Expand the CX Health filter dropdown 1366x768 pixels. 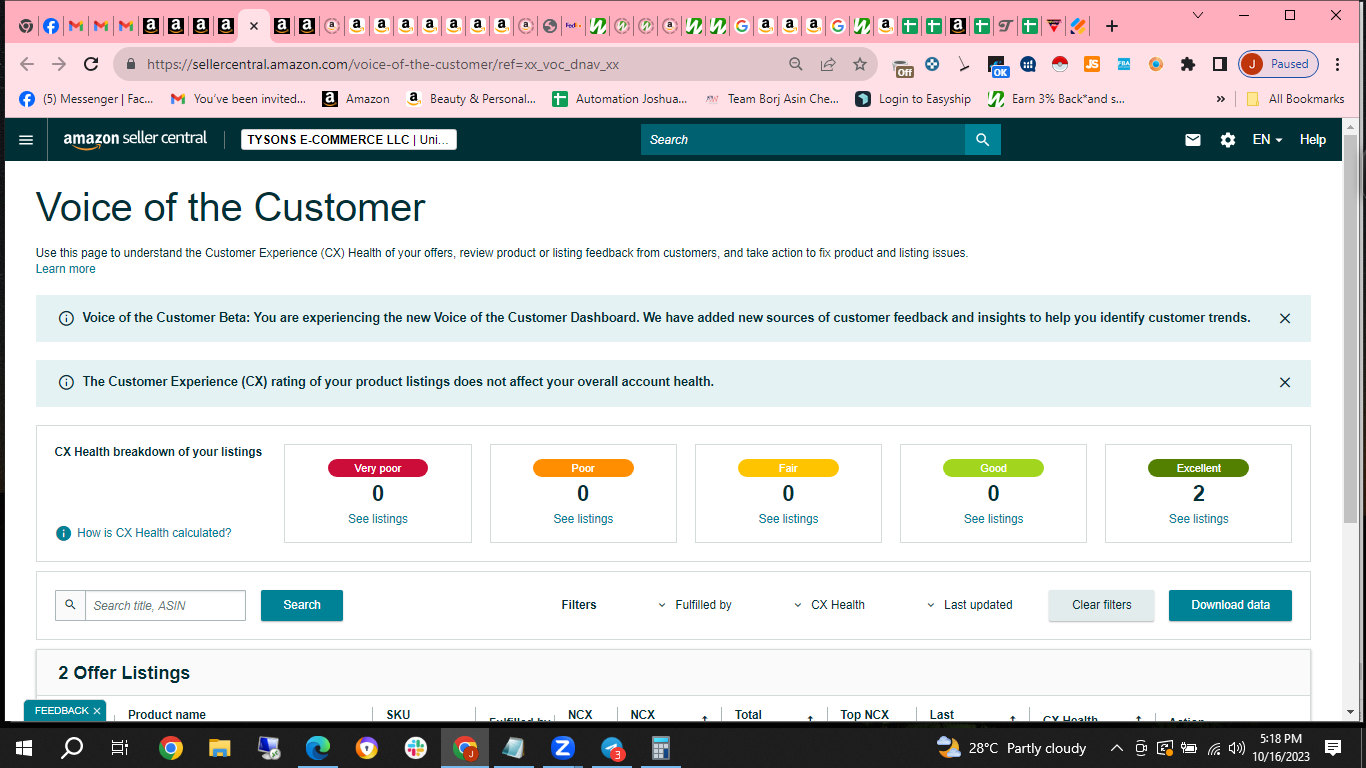tap(830, 605)
